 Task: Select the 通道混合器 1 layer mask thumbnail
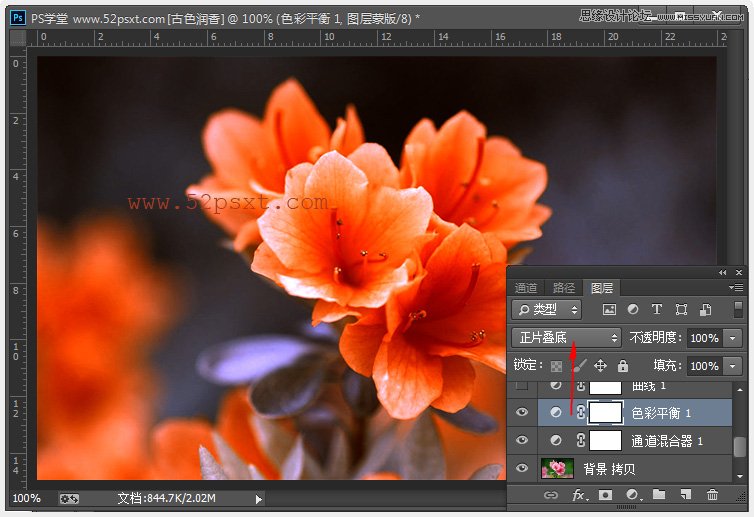605,441
